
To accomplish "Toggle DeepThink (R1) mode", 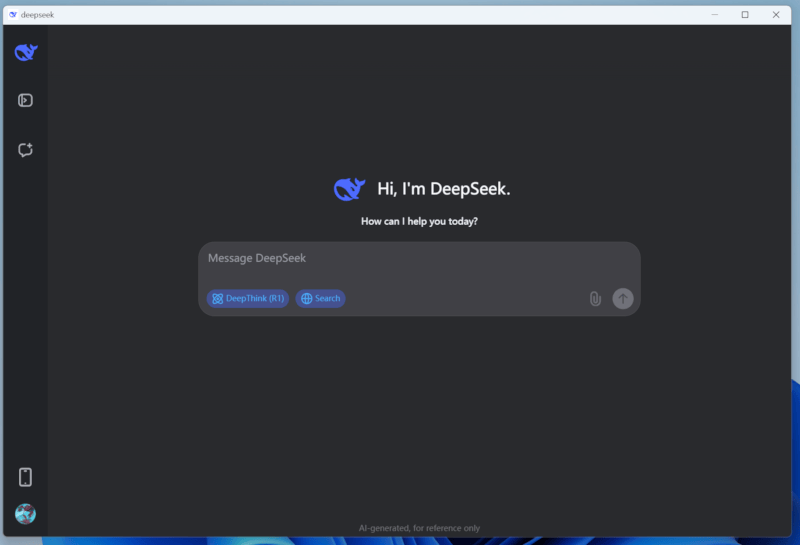I will (x=248, y=299).
